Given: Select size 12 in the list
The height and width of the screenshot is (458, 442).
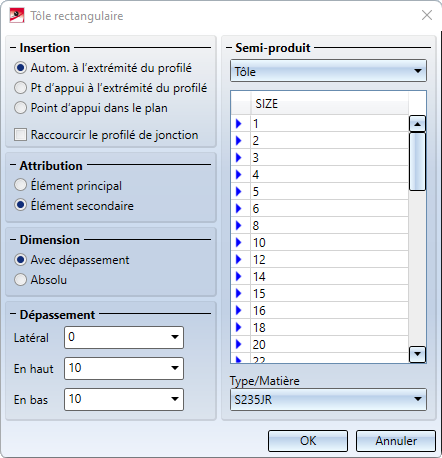Looking at the screenshot, I should pyautogui.click(x=329, y=260).
